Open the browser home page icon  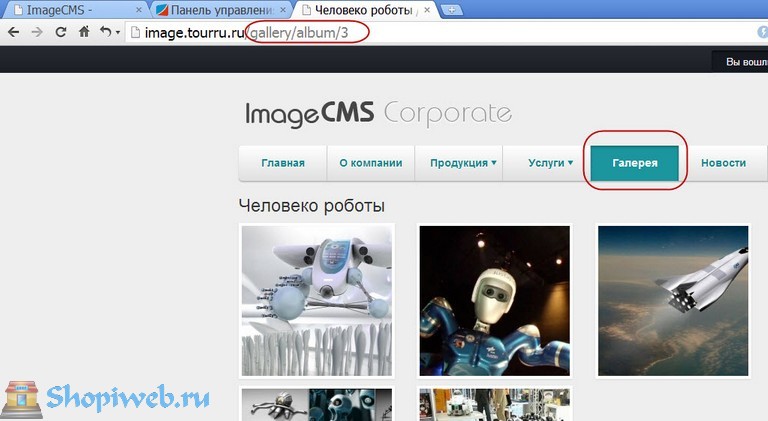coord(84,32)
